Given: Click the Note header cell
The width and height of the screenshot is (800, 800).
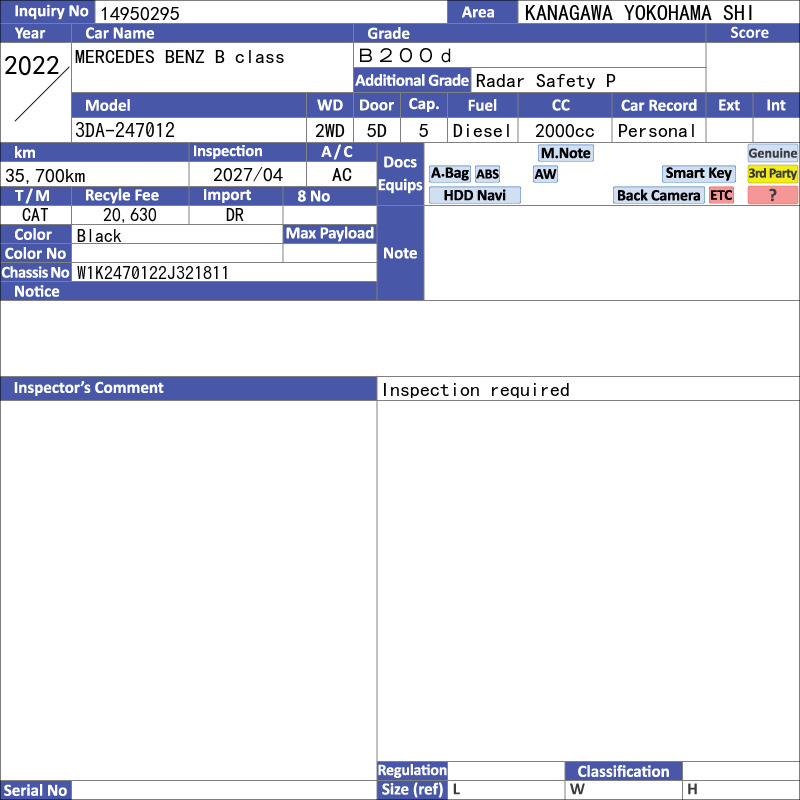Looking at the screenshot, I should coord(401,253).
